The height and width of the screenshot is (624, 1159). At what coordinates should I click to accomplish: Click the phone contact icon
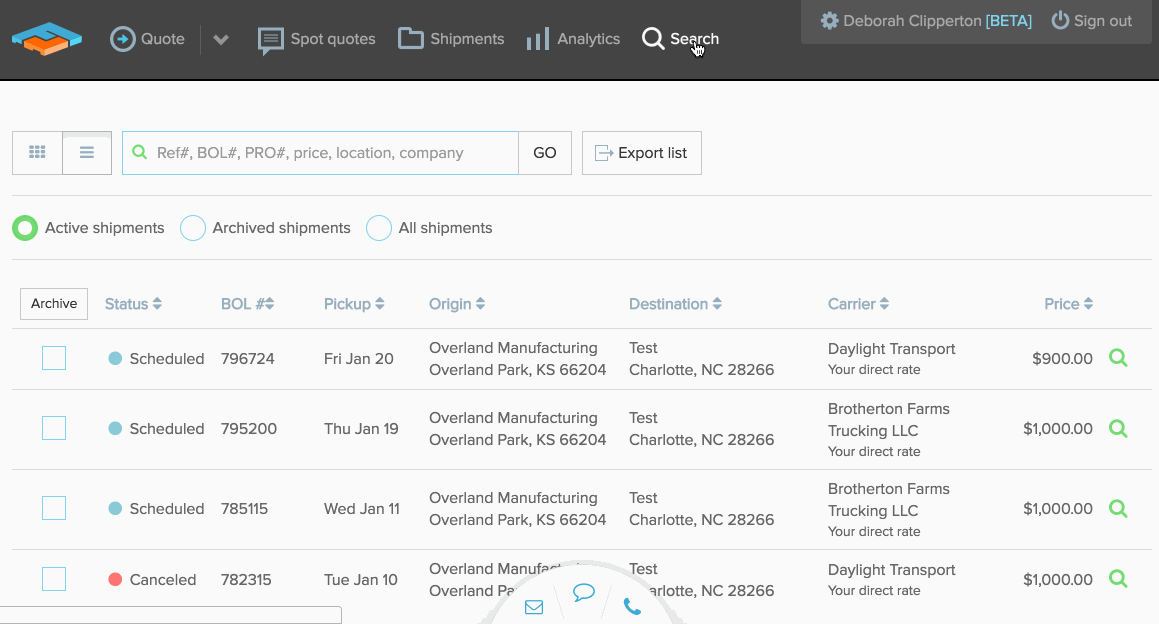point(632,607)
